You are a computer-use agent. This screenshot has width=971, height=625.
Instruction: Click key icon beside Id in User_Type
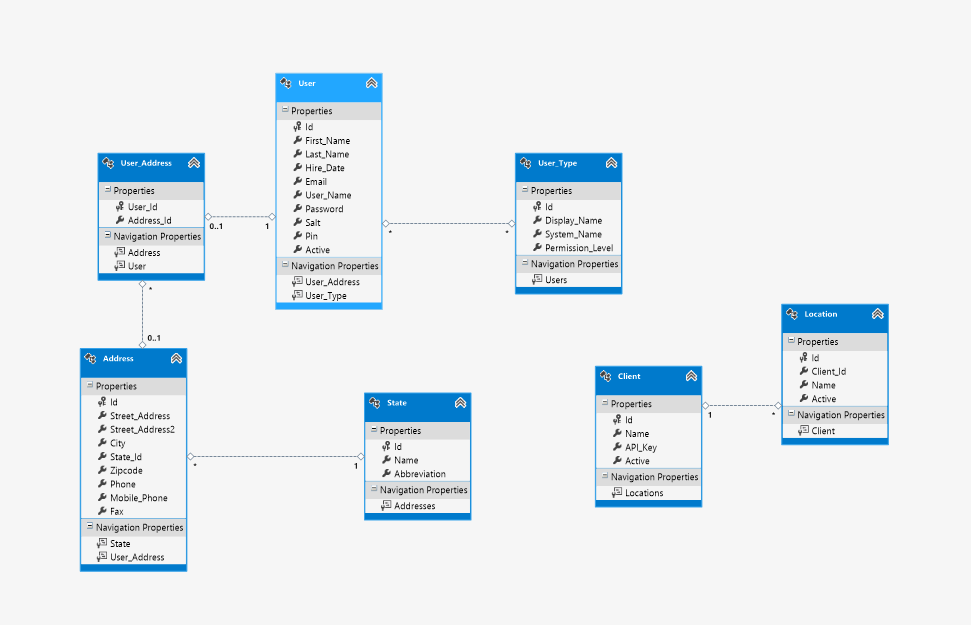click(x=537, y=206)
